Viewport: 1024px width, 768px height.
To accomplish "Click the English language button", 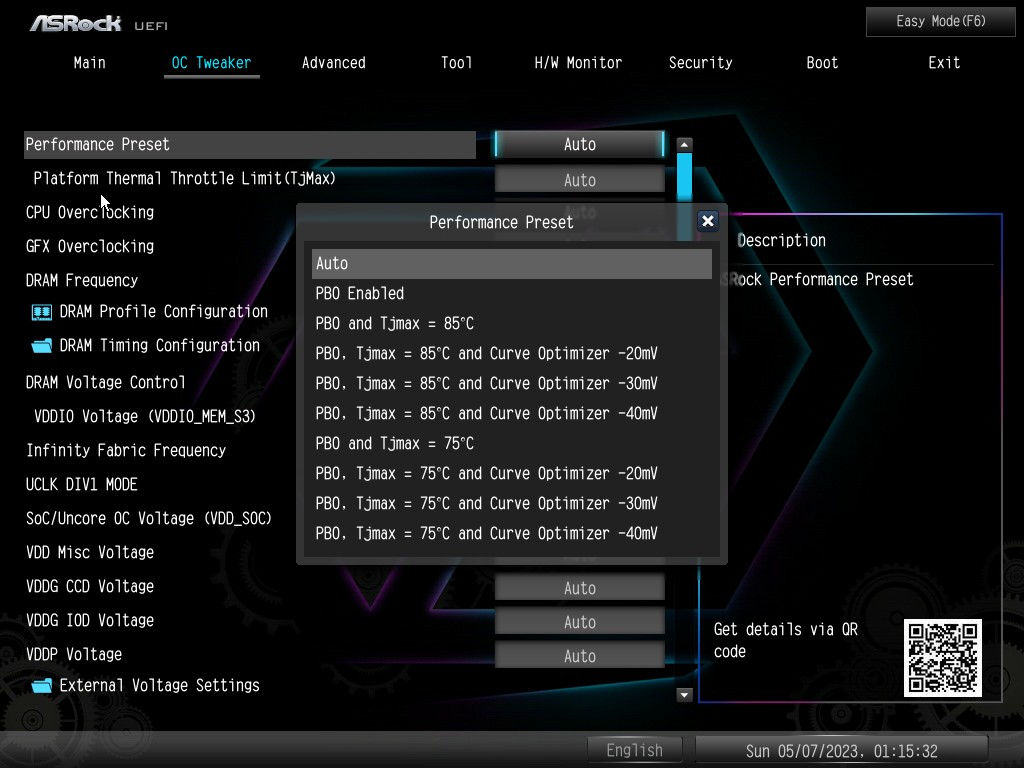I will click(634, 750).
